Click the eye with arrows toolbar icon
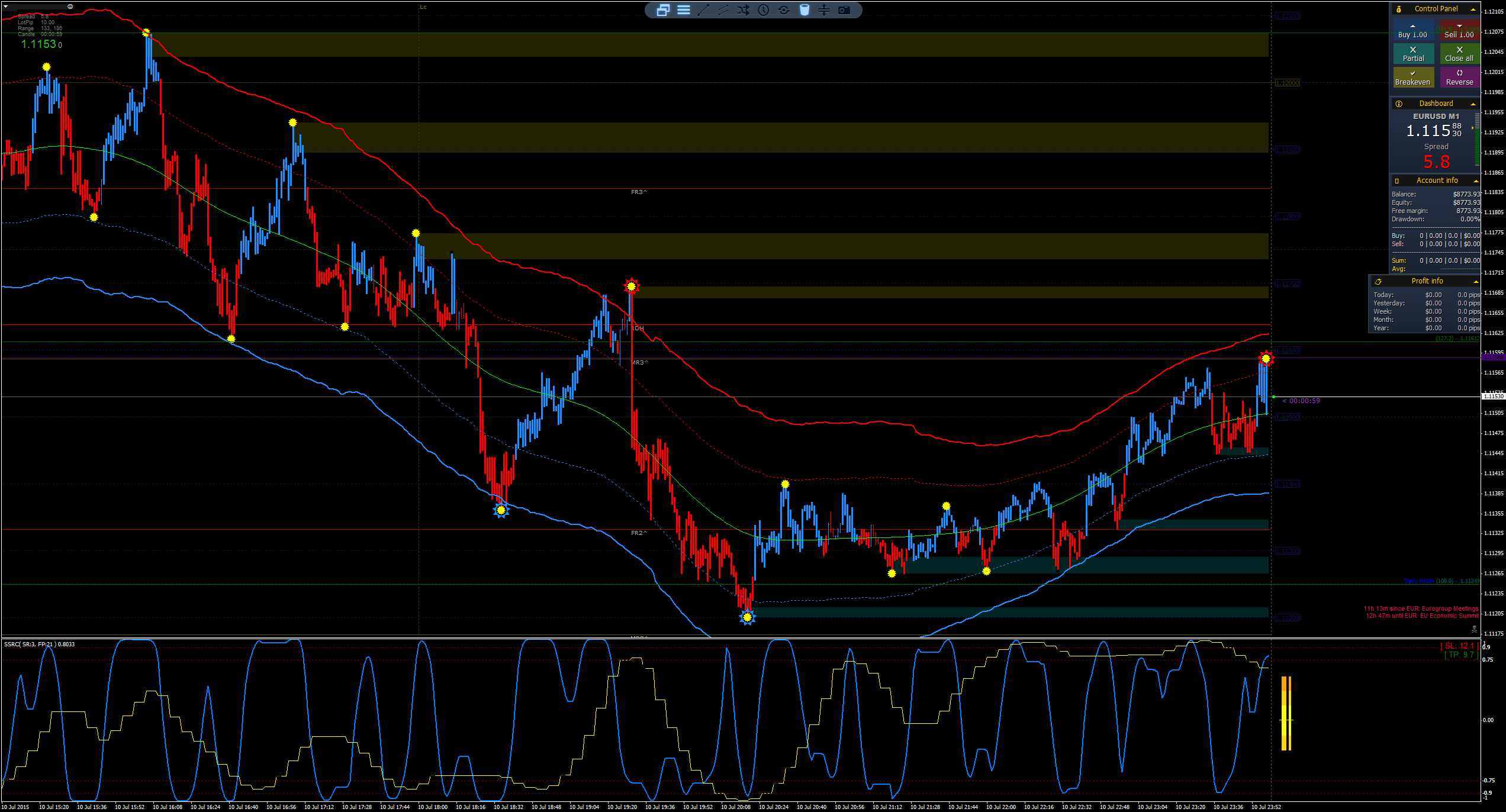The width and height of the screenshot is (1506, 812). [784, 10]
